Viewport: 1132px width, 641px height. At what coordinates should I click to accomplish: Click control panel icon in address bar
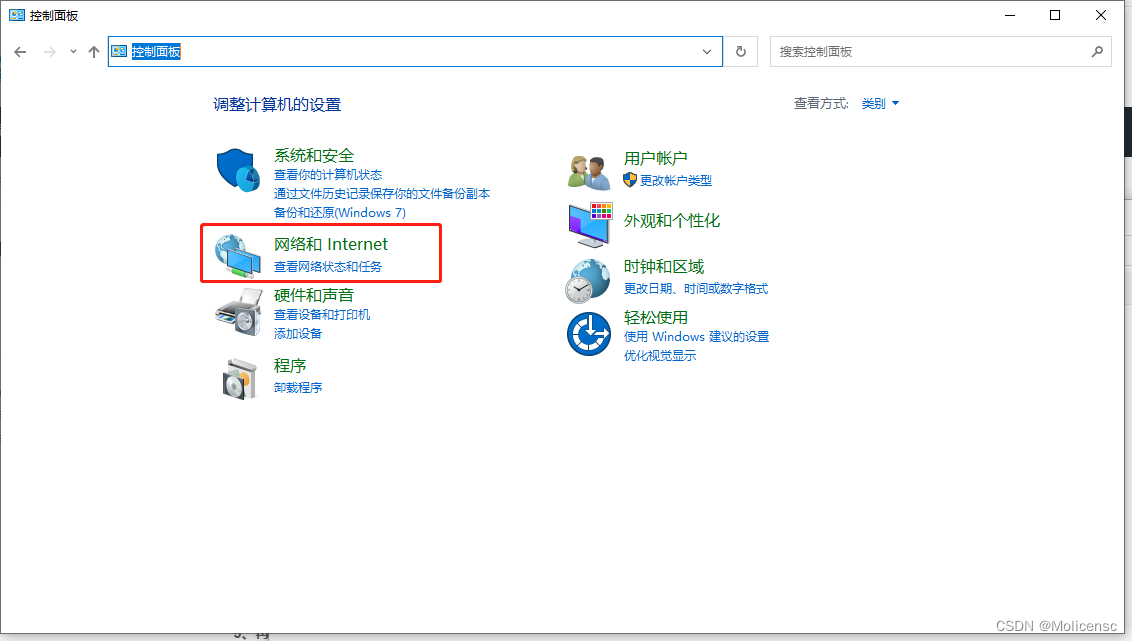pos(119,51)
